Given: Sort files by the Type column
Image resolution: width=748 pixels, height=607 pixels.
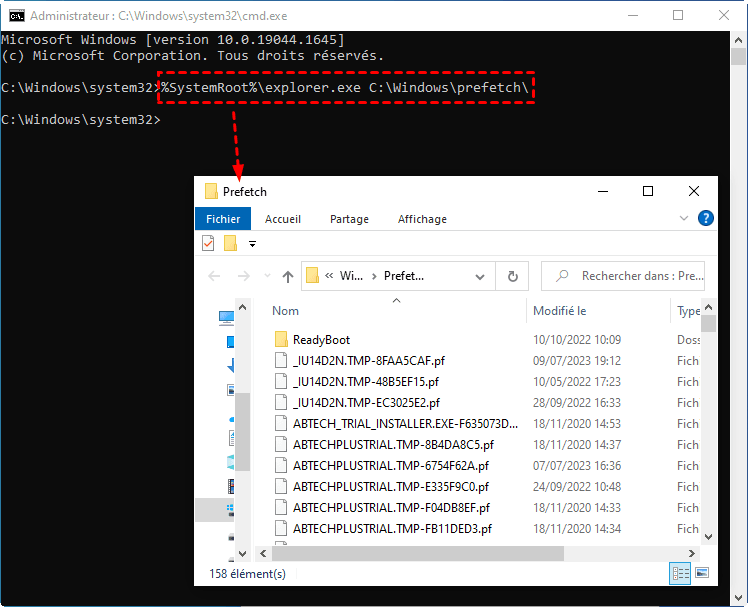Looking at the screenshot, I should click(x=688, y=311).
